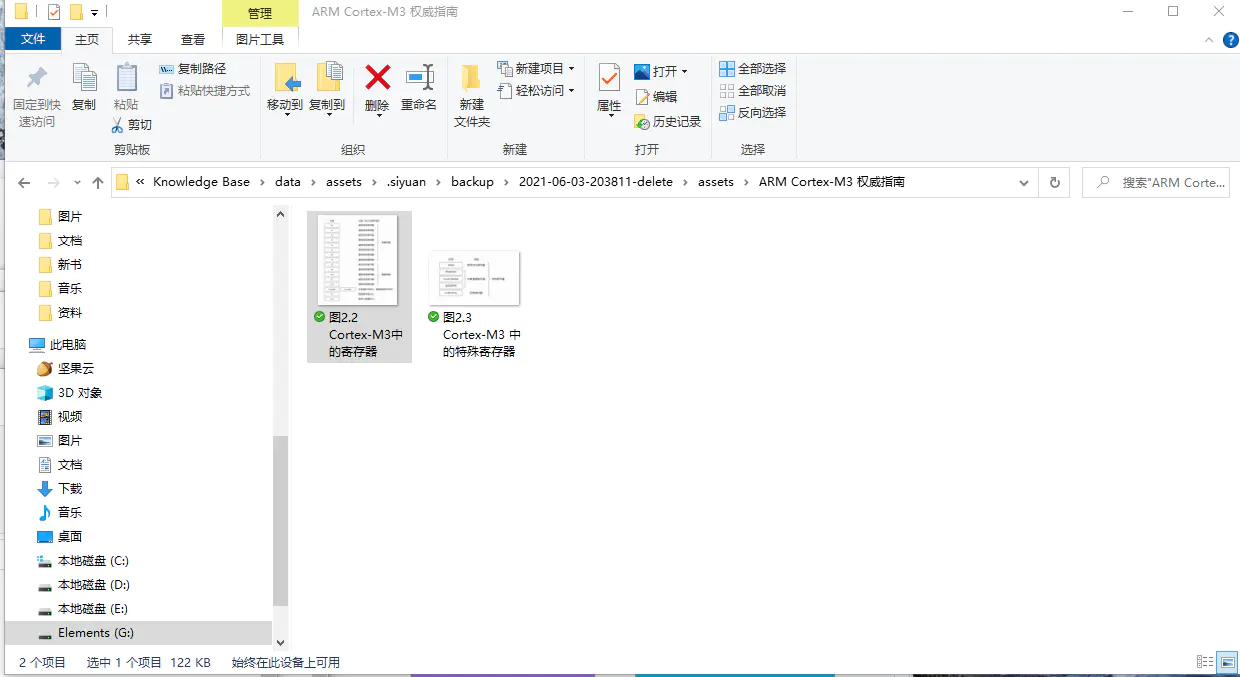Image resolution: width=1240 pixels, height=677 pixels.
Task: Select 本地磁盘 (C:) in navigation pane
Action: coord(82,560)
